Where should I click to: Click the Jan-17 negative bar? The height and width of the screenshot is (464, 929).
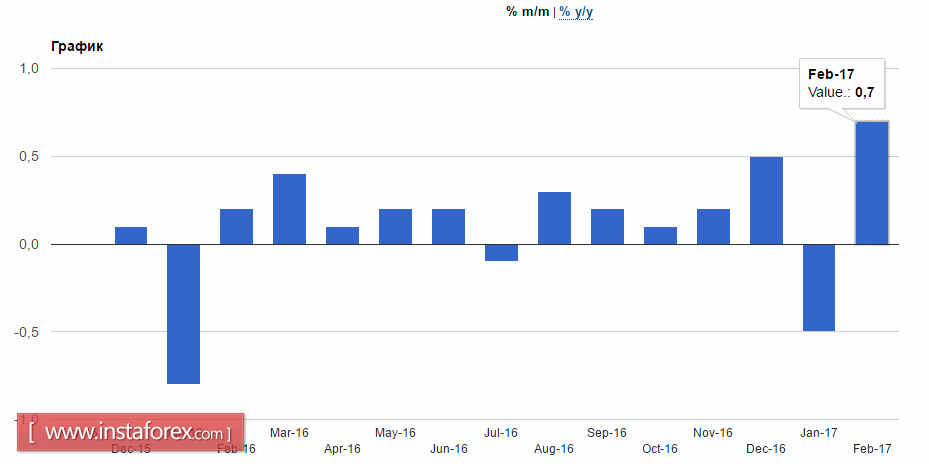pyautogui.click(x=819, y=288)
